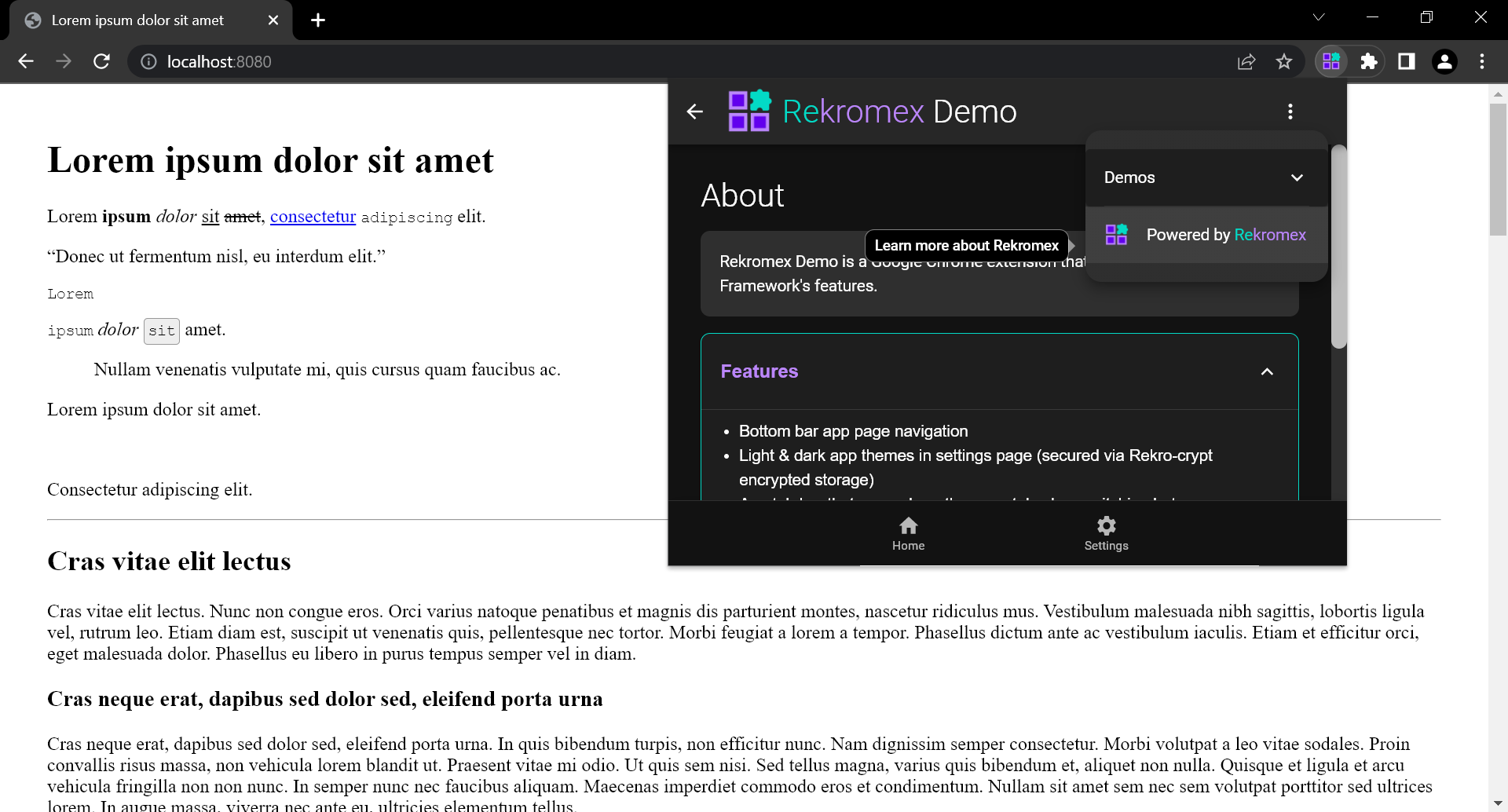Open the browser profile avatar
This screenshot has height=812, width=1508.
pos(1444,61)
